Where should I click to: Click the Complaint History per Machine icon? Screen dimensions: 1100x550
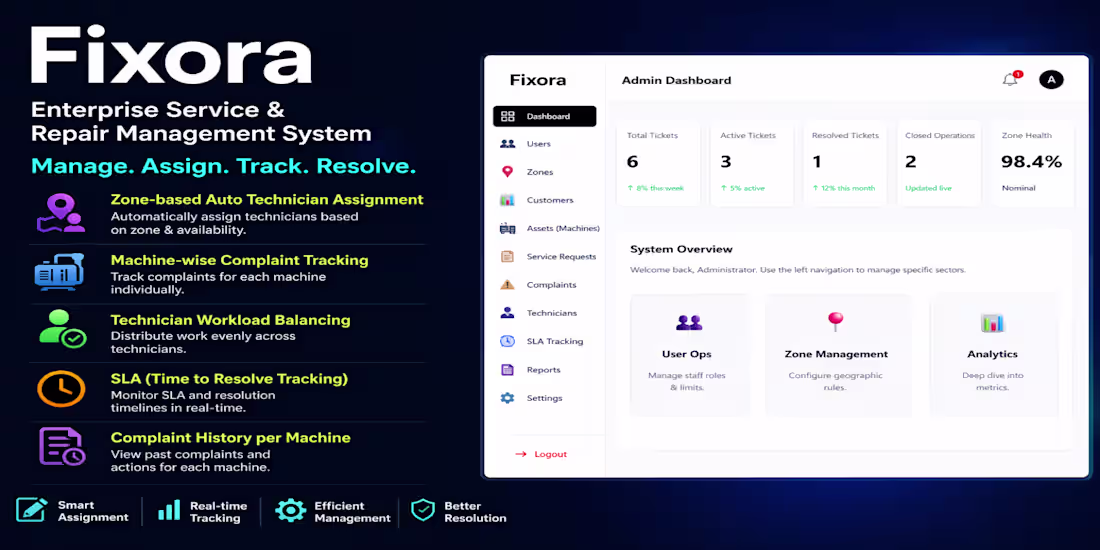[x=62, y=447]
